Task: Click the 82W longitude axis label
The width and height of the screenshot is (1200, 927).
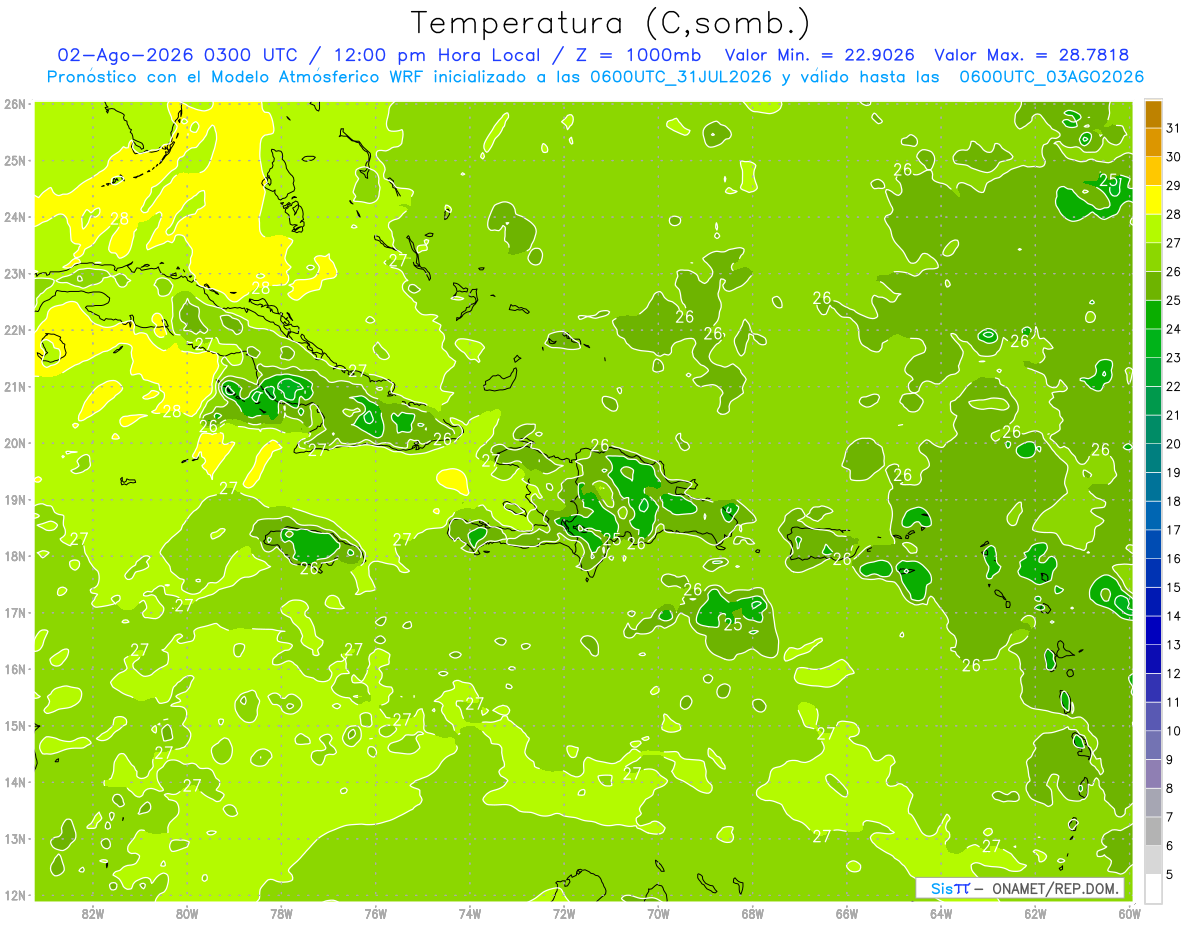Action: 92,913
